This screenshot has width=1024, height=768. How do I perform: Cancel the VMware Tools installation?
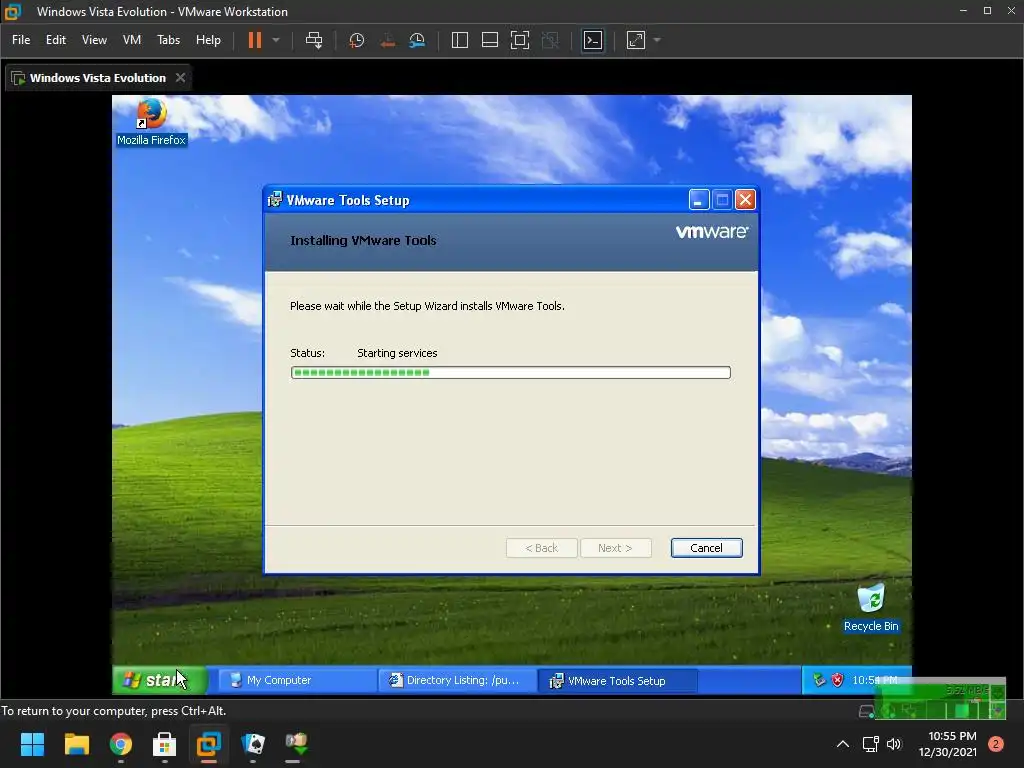click(706, 548)
